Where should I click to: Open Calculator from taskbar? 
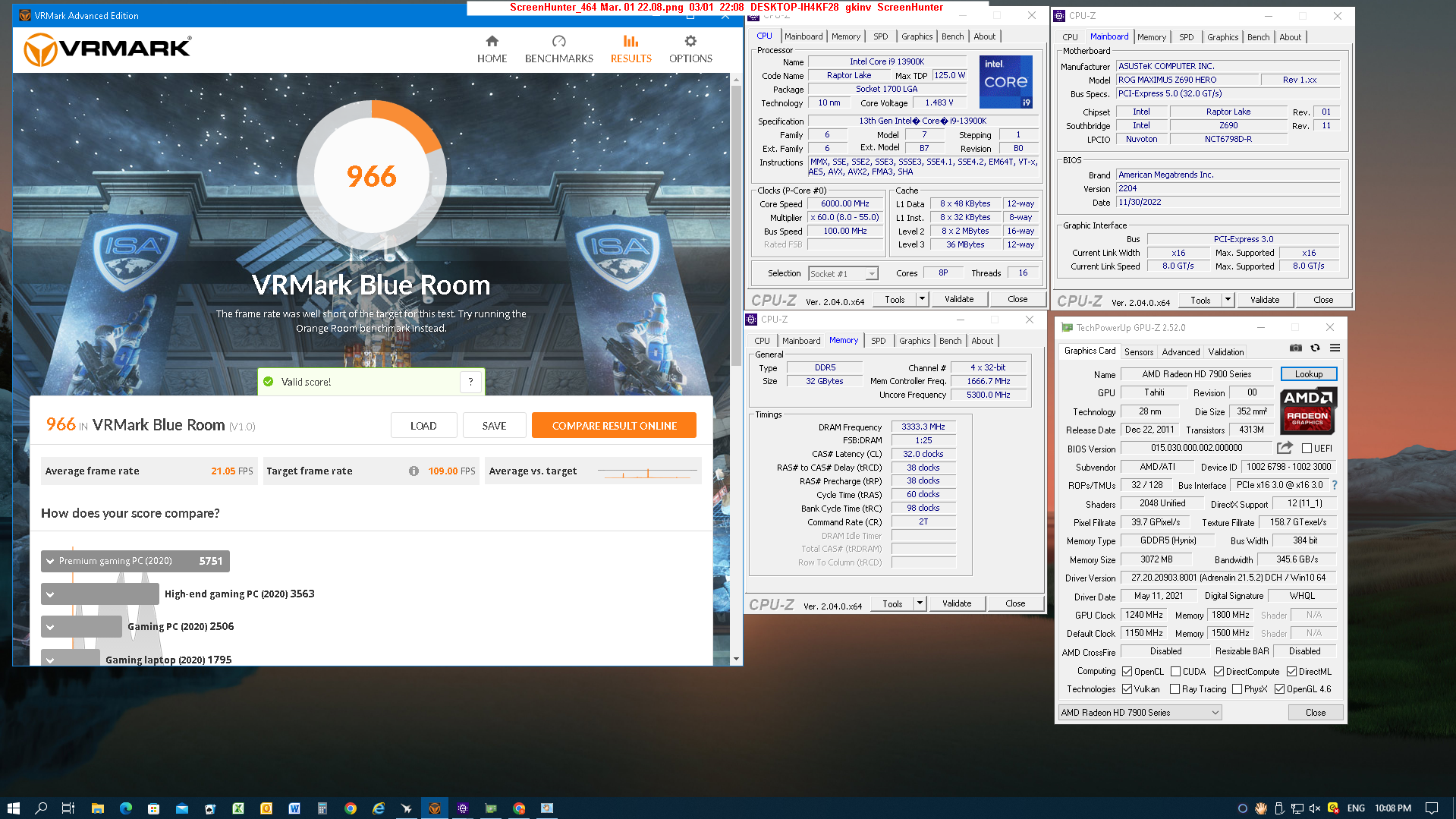[x=322, y=808]
